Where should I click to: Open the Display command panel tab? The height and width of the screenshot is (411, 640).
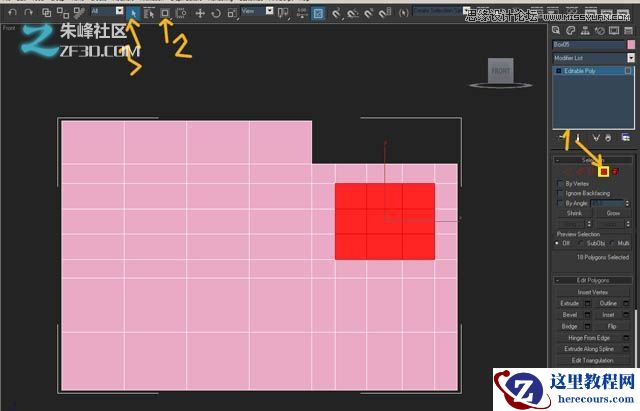pos(613,30)
